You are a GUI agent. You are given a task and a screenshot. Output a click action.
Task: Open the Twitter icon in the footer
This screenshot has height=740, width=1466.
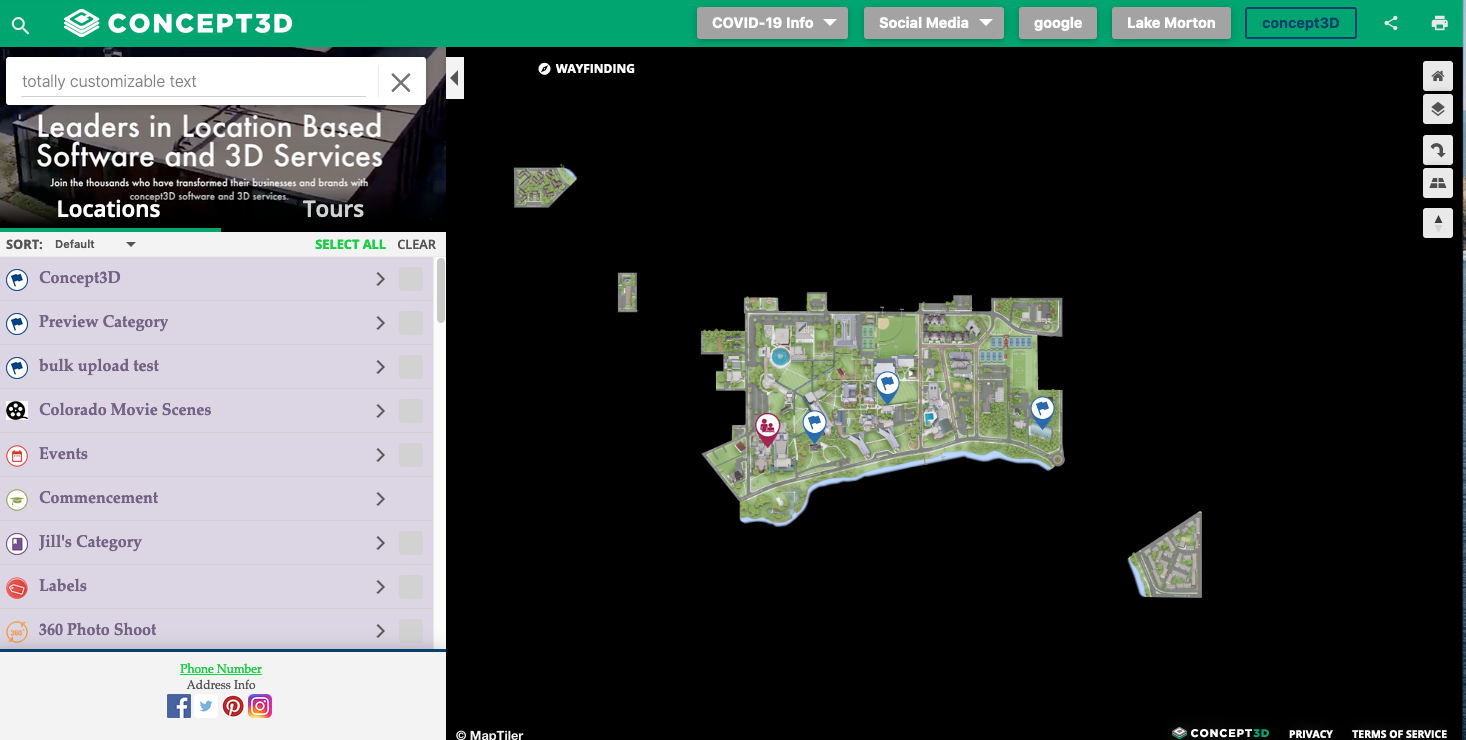click(206, 706)
